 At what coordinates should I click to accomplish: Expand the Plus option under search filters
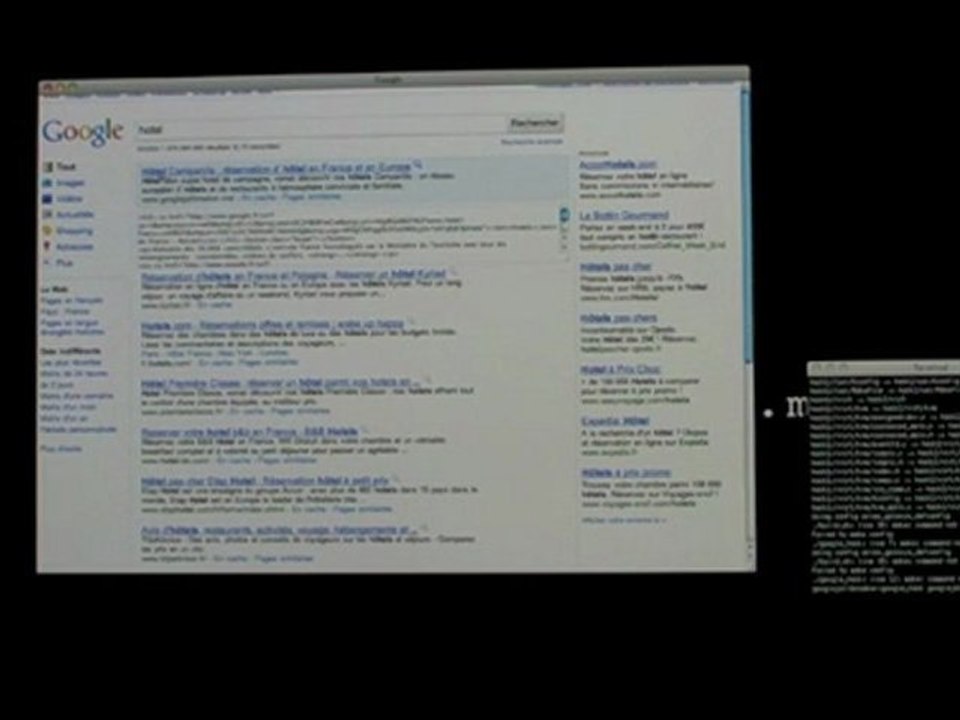[58, 263]
